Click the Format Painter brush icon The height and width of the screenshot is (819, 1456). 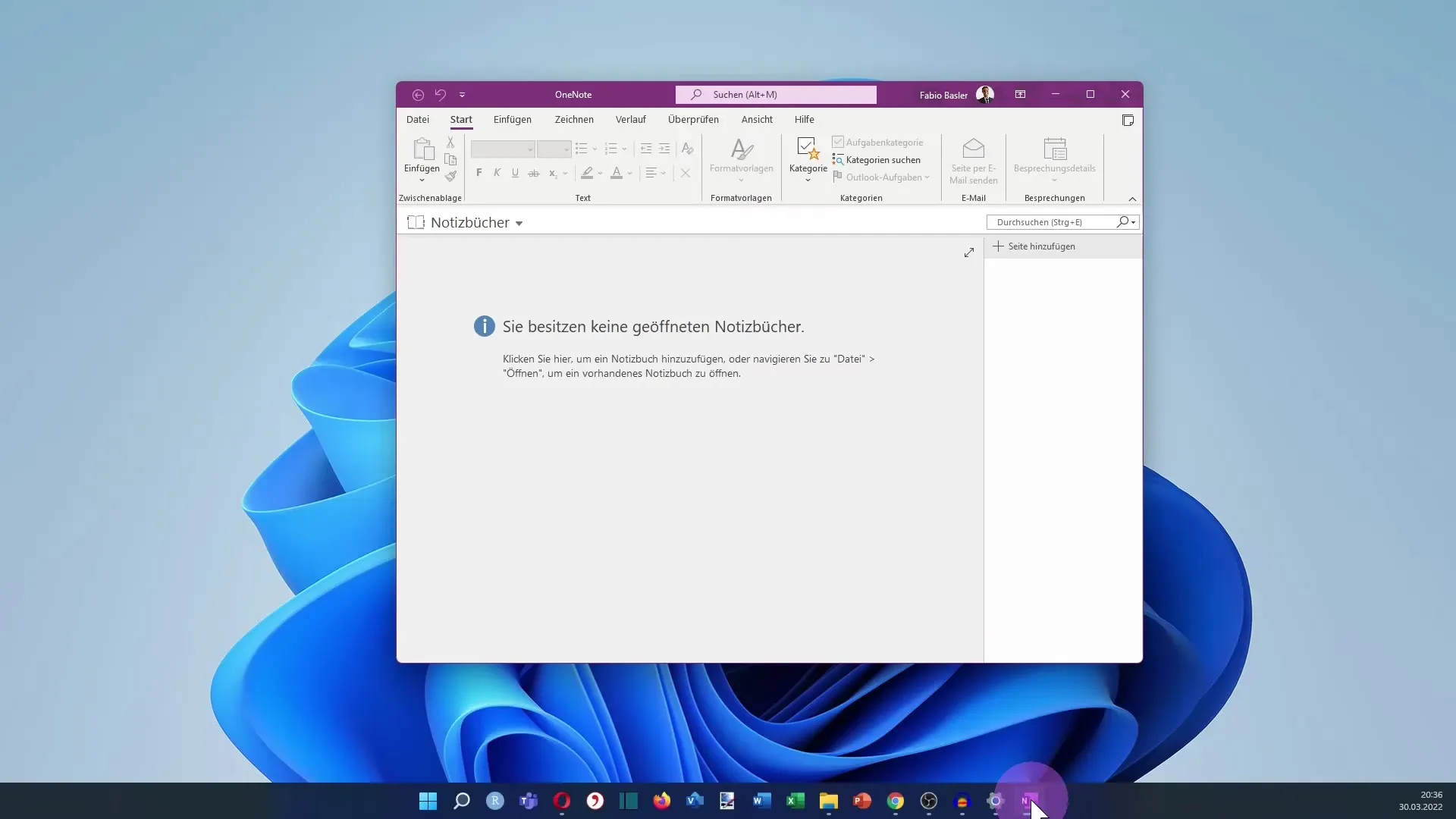450,176
